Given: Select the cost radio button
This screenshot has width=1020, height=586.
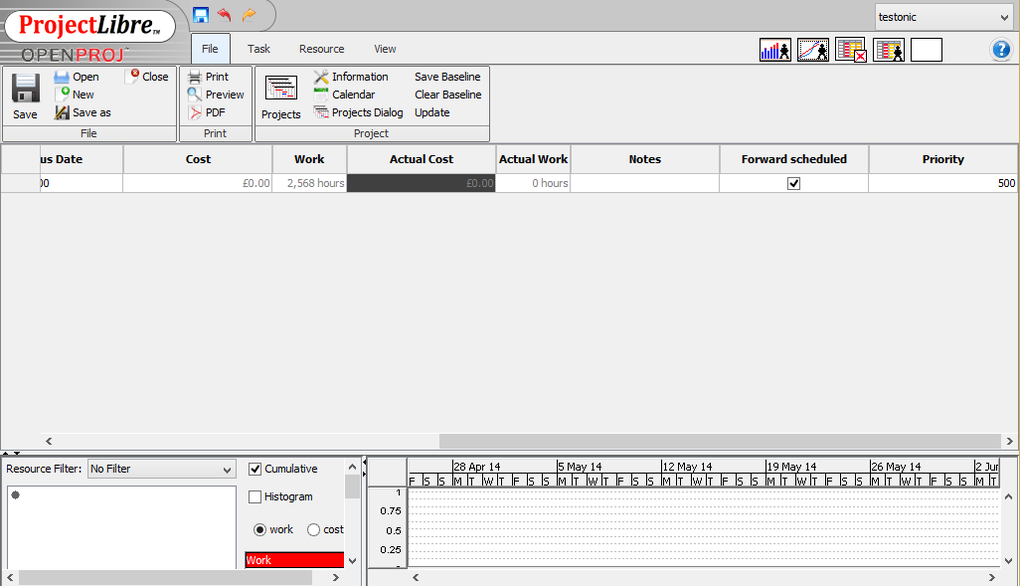Looking at the screenshot, I should (314, 529).
